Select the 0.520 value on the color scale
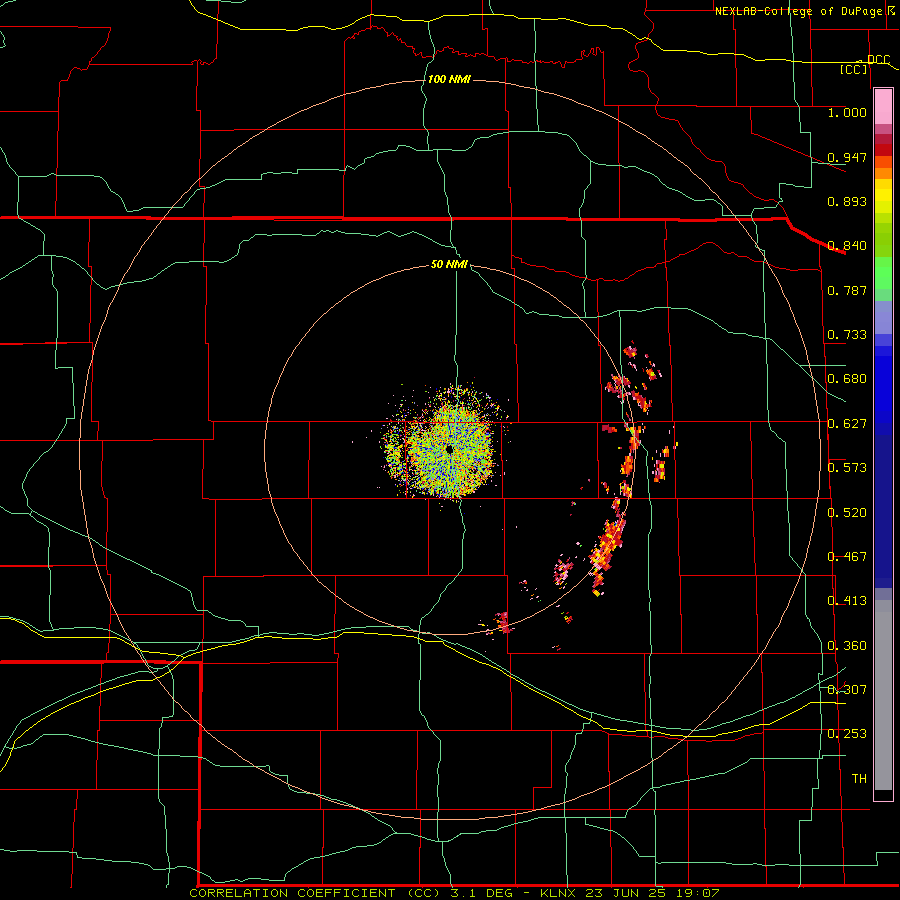The image size is (900, 900). click(x=847, y=513)
